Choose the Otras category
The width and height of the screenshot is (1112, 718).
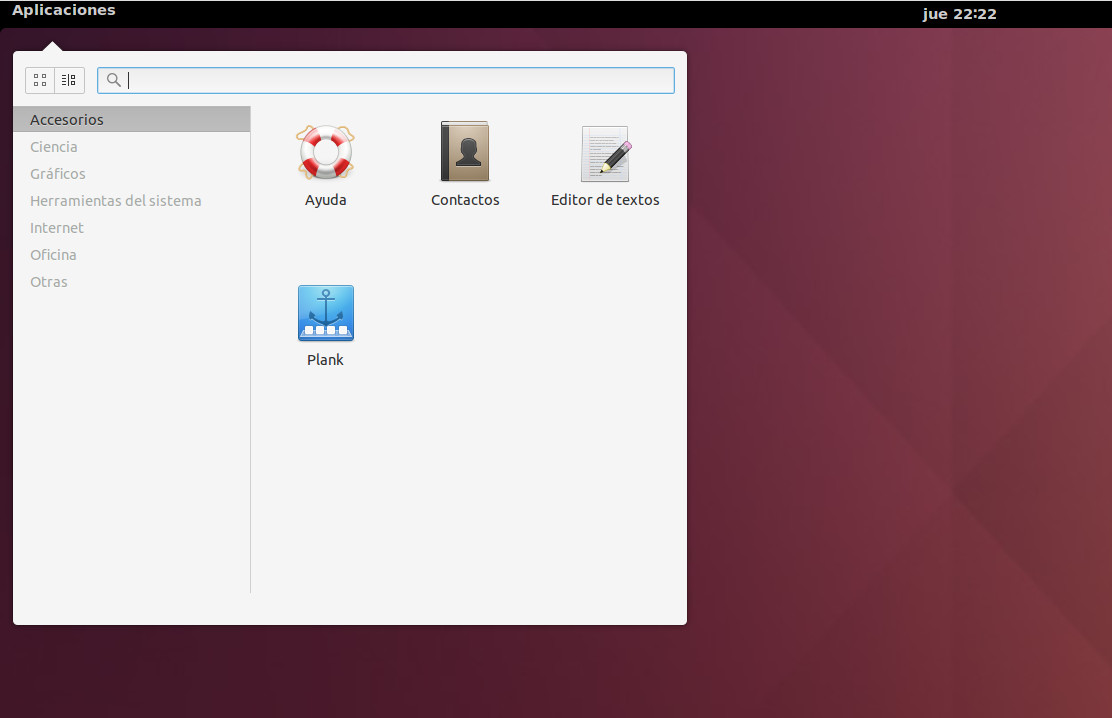[x=132, y=282]
